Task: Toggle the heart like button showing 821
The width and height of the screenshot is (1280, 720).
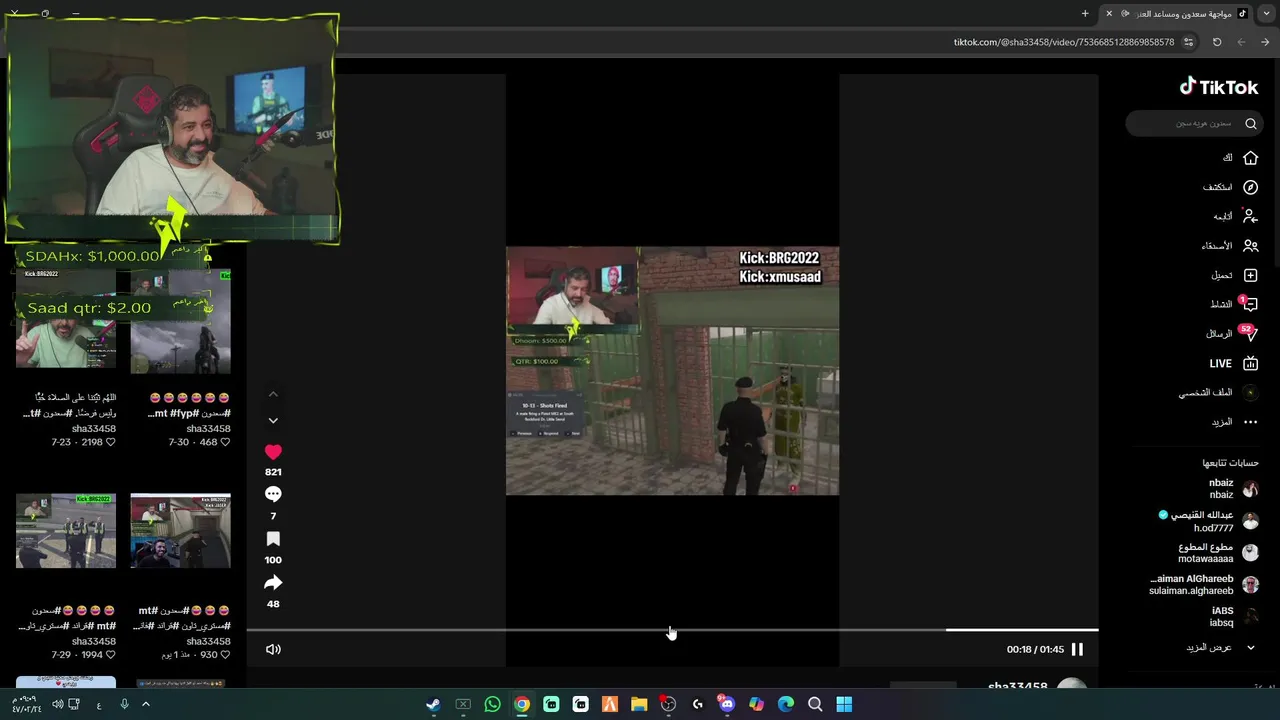Action: tap(273, 452)
